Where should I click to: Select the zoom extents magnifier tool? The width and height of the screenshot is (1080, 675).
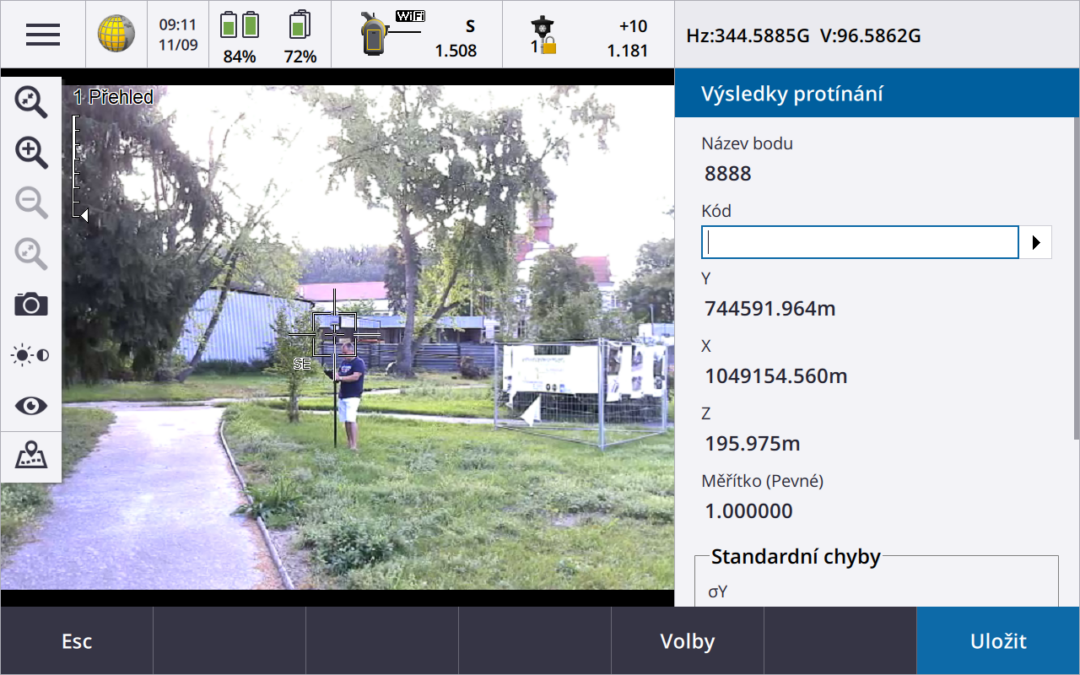pos(31,101)
